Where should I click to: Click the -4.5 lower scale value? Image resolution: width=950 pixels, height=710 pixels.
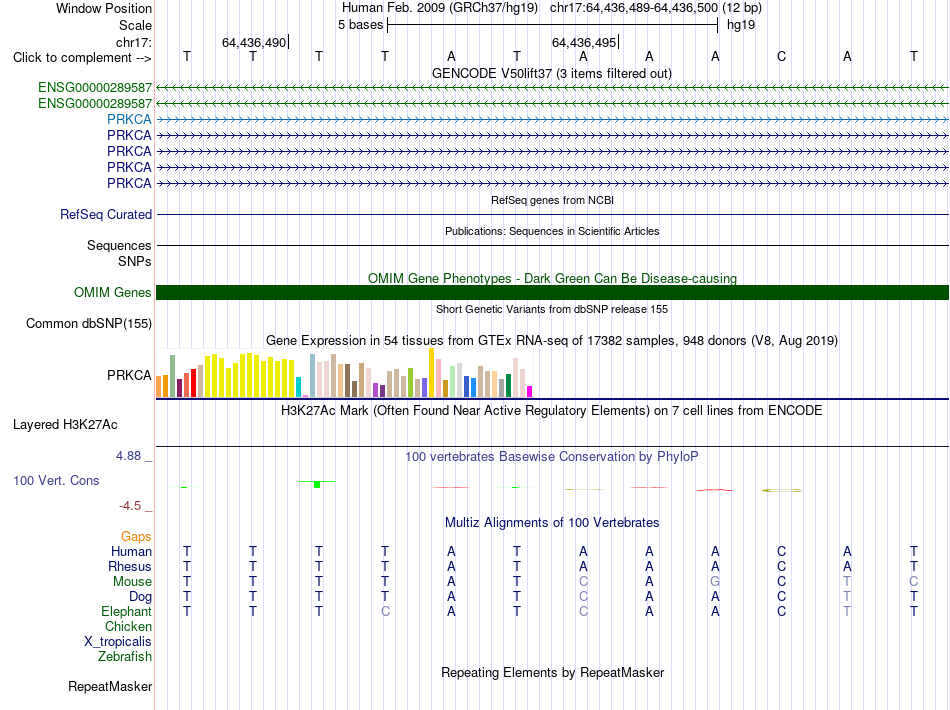coord(130,505)
